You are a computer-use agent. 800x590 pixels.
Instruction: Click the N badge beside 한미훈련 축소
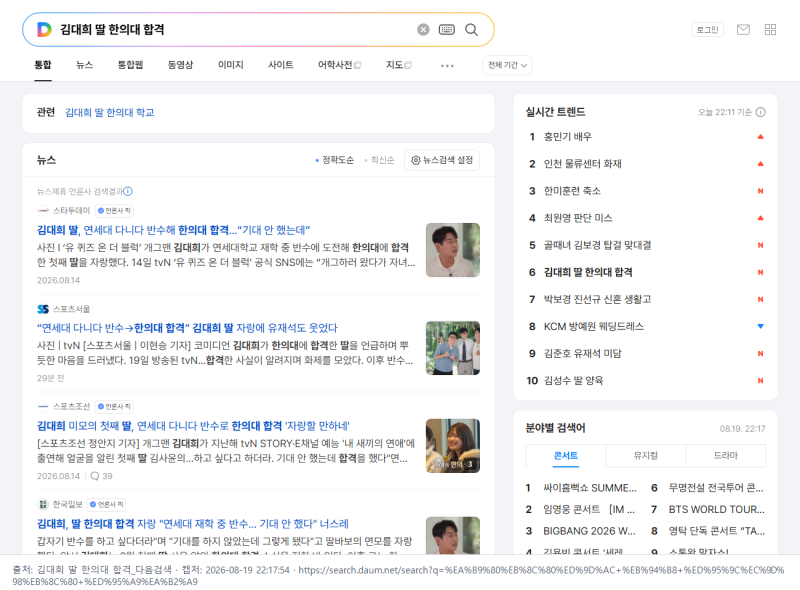tap(760, 191)
